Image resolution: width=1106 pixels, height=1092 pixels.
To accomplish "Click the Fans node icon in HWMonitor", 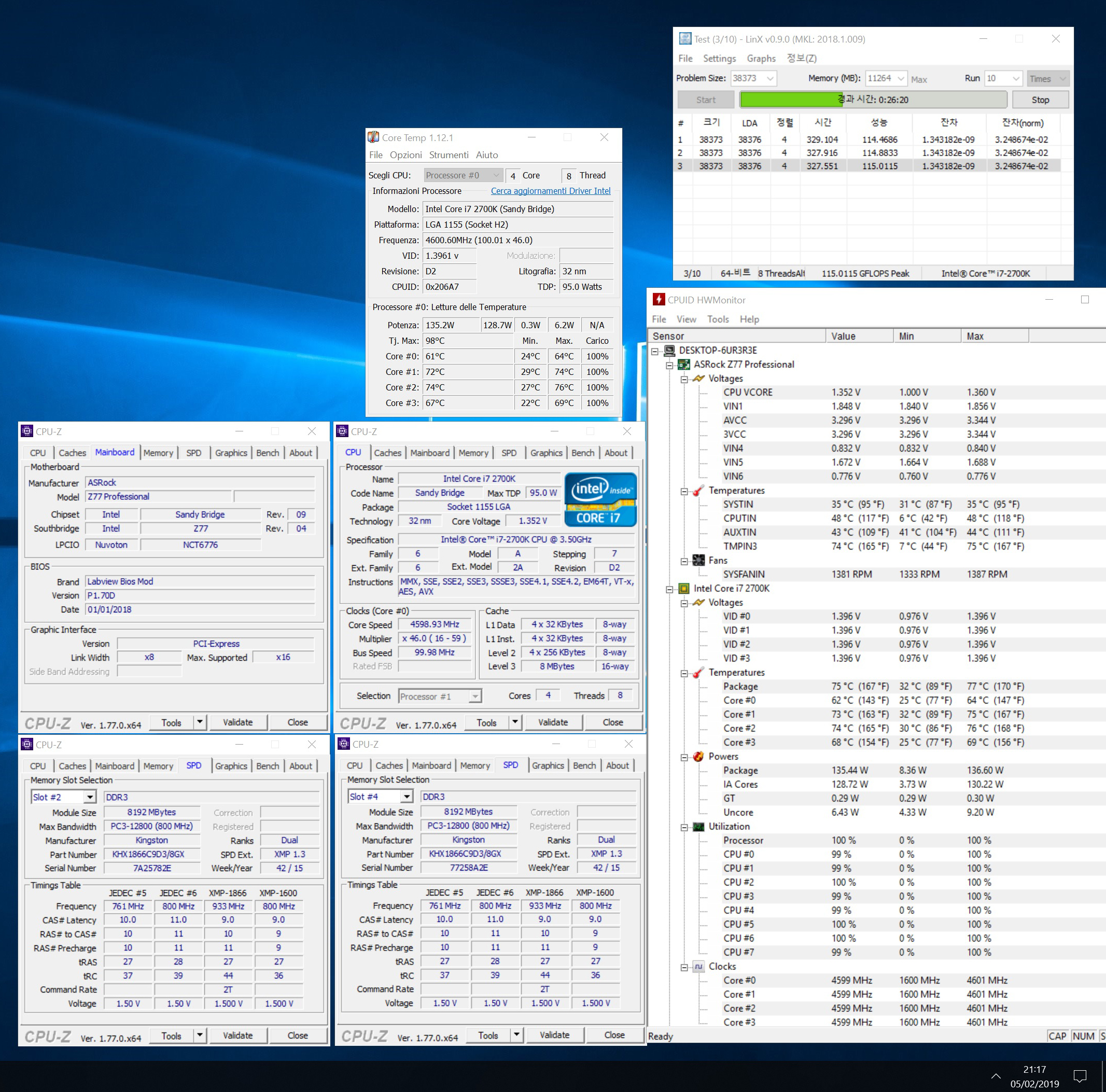I will click(698, 561).
